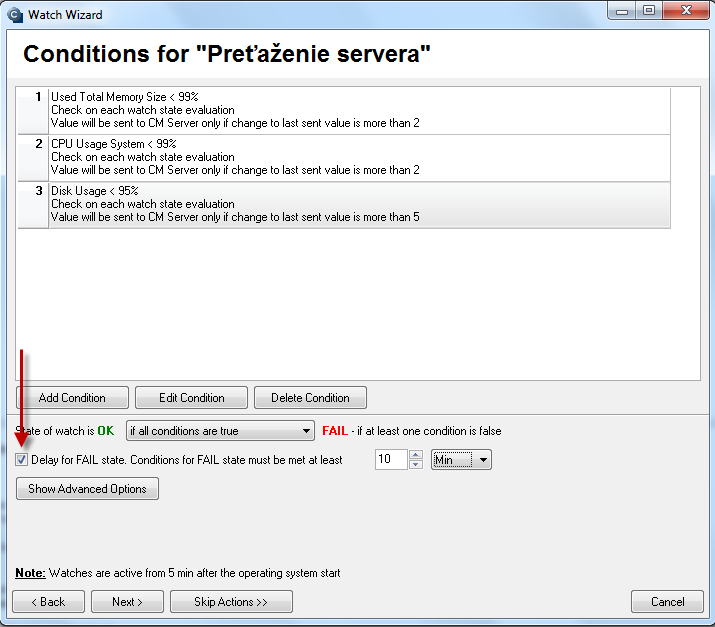This screenshot has width=715, height=627.
Task: Click the Add Condition button
Action: point(73,398)
